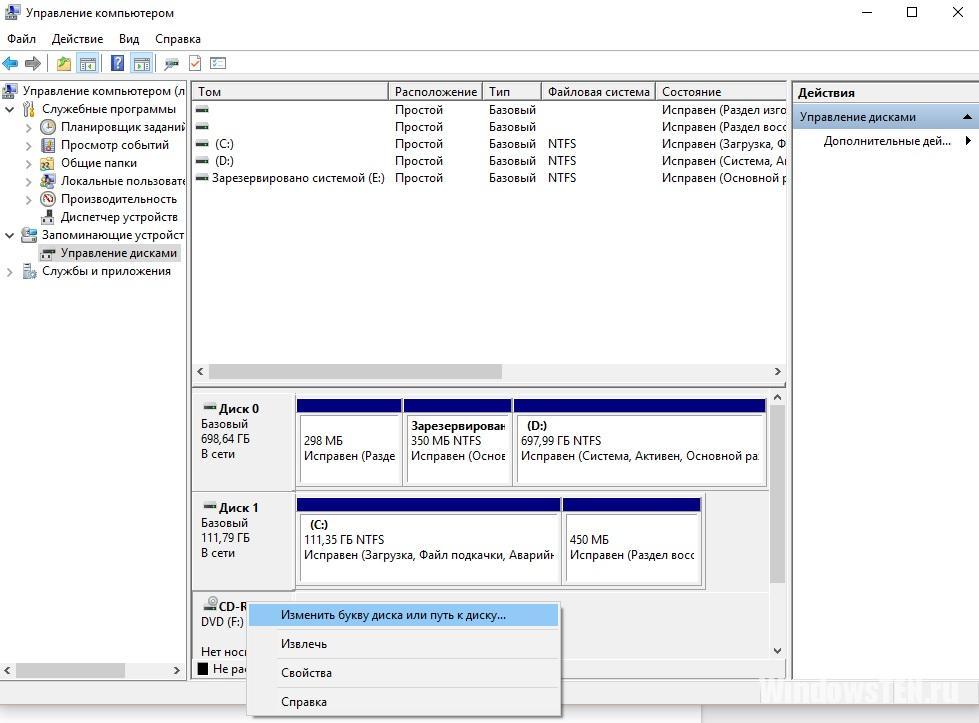The height and width of the screenshot is (723, 979).
Task: Select Просмотр событий in the tree
Action: point(104,145)
